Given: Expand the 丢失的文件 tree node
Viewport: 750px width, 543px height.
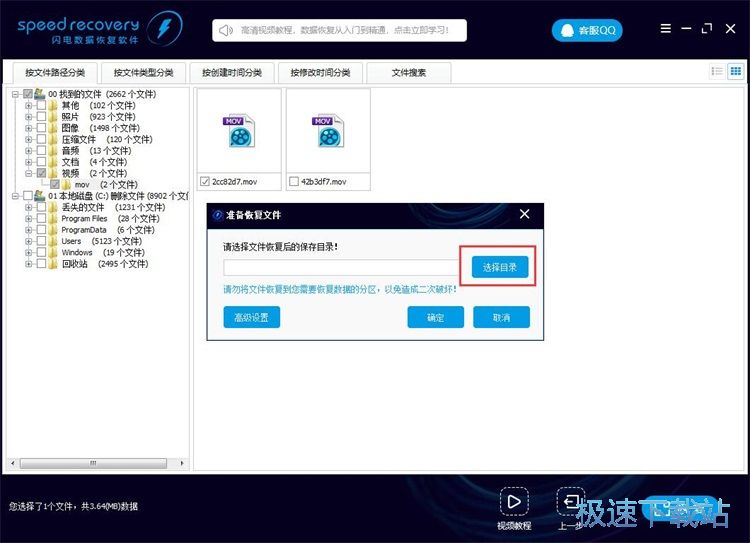Looking at the screenshot, I should click(29, 207).
